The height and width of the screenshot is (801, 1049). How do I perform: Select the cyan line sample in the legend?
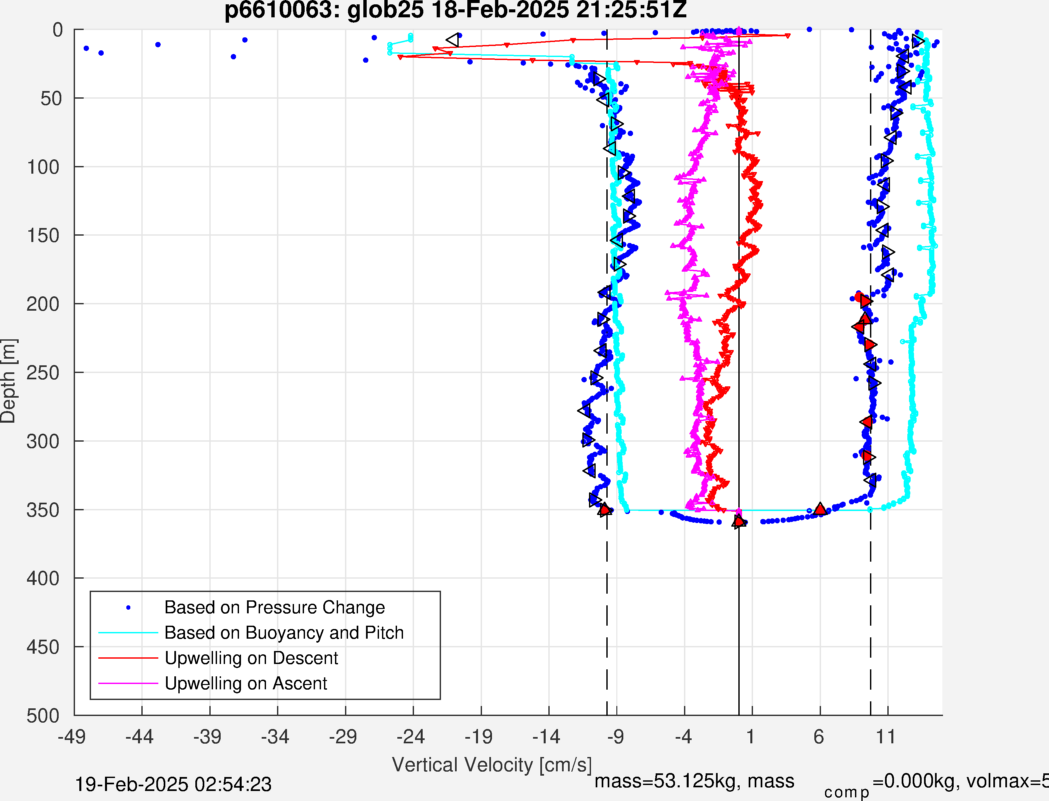tap(128, 633)
